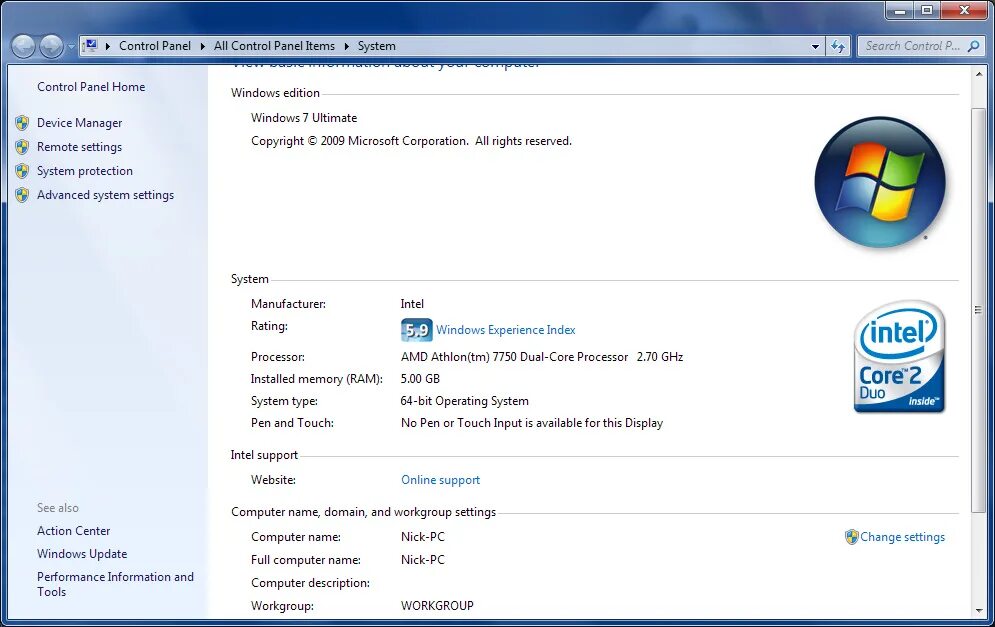
Task: Select the 5.00 GB memory value
Action: coord(420,379)
